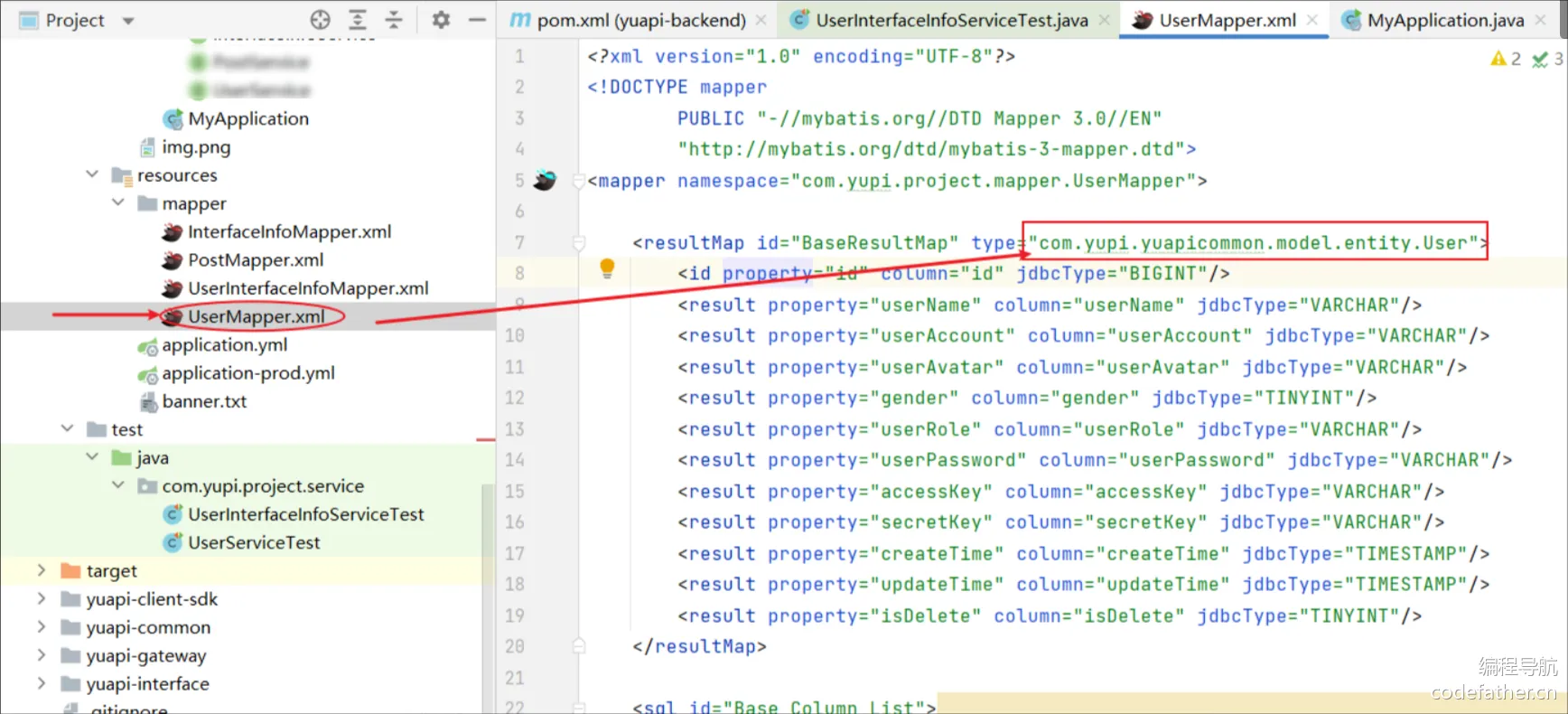This screenshot has width=1568, height=714.
Task: Expand all nodes in Project tree
Action: [358, 20]
